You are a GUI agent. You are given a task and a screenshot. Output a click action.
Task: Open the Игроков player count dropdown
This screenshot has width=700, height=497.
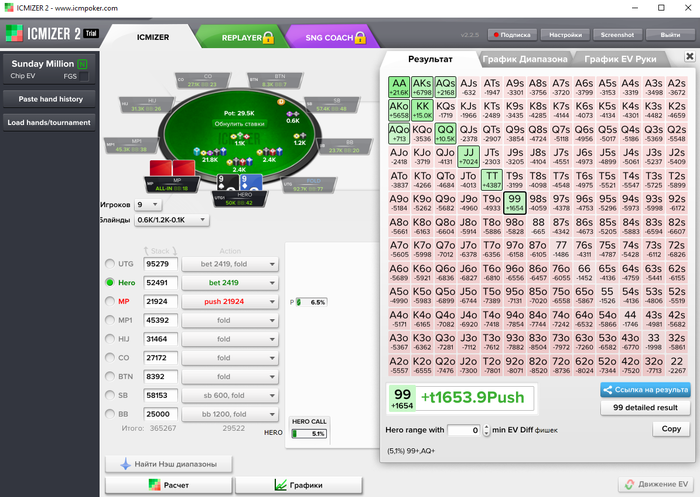148,205
